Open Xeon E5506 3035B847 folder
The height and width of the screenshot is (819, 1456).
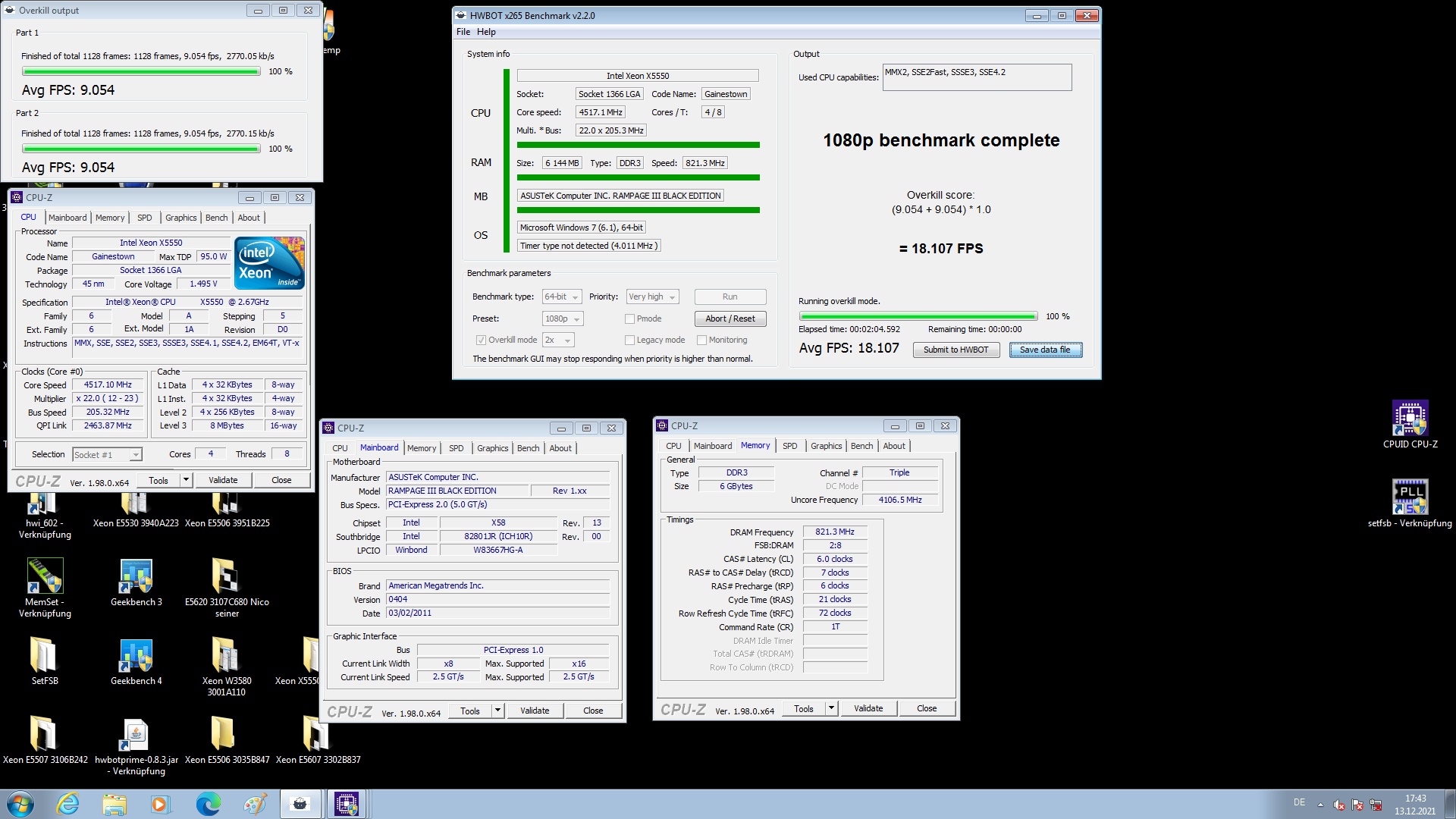click(227, 740)
